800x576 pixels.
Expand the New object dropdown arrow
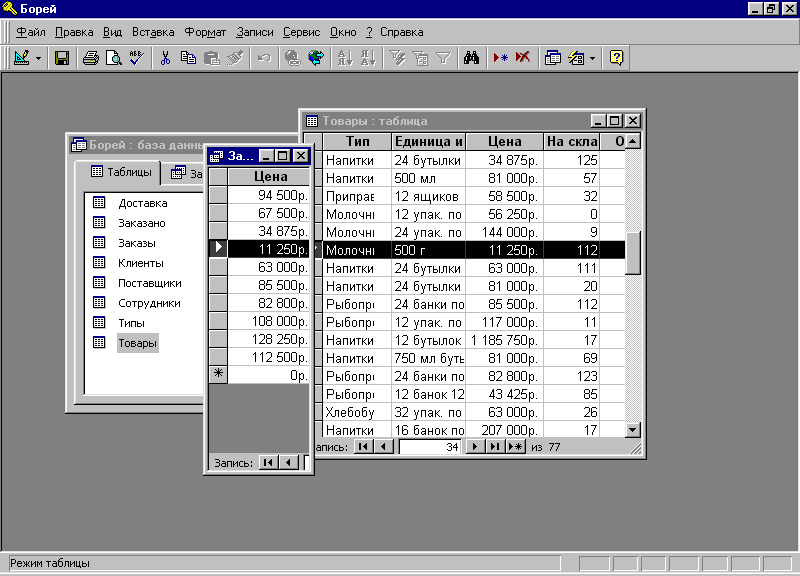pos(592,58)
